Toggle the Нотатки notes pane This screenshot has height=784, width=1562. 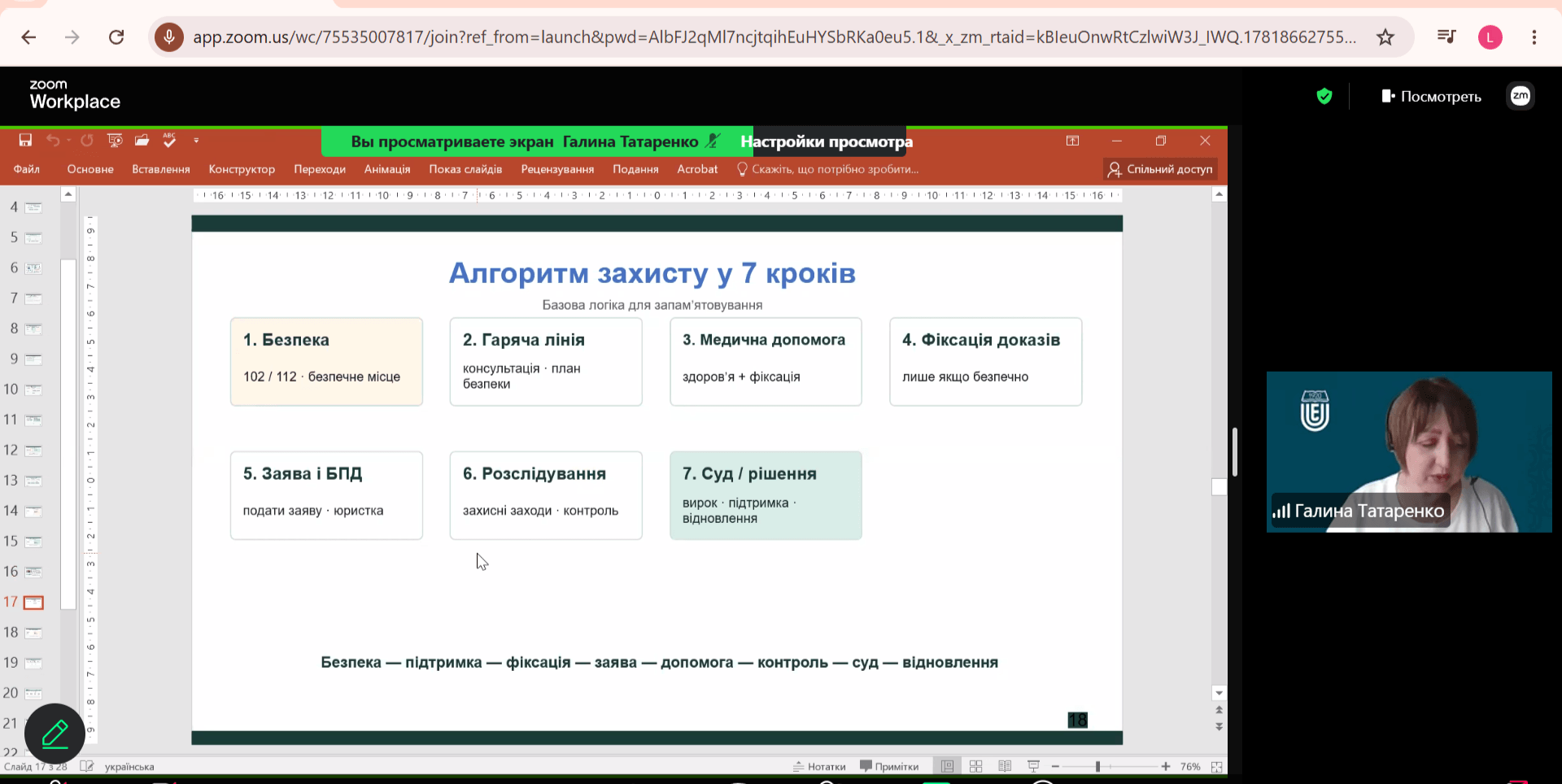[x=819, y=766]
